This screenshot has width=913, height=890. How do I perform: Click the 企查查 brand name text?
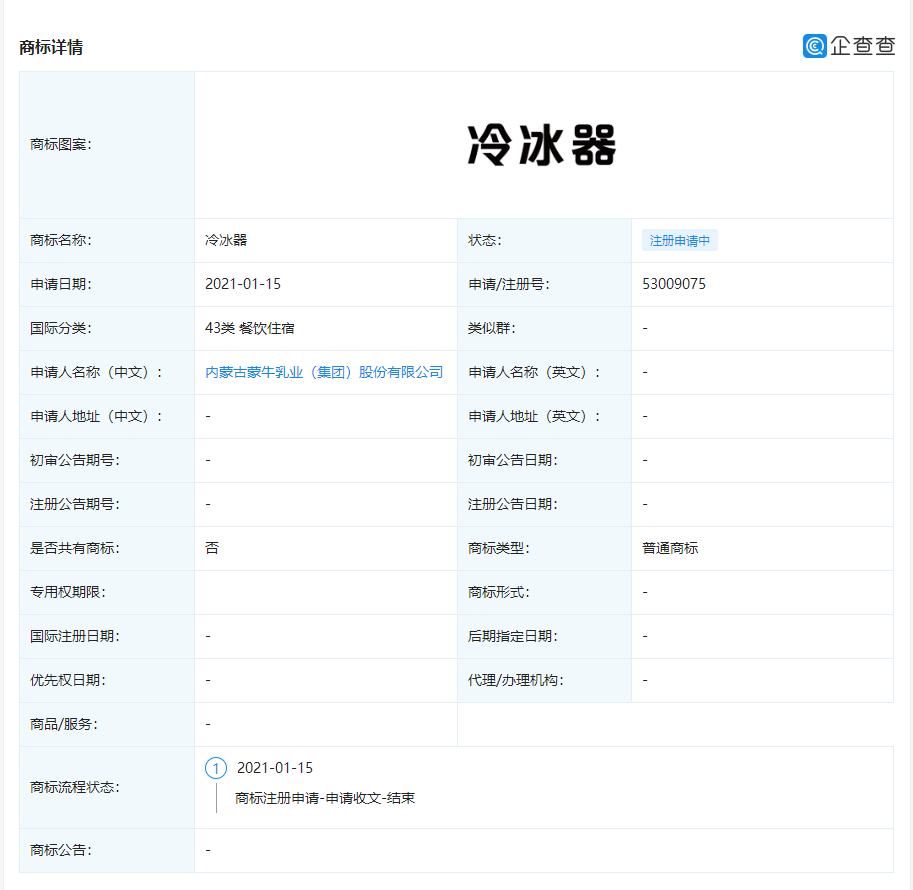(862, 46)
